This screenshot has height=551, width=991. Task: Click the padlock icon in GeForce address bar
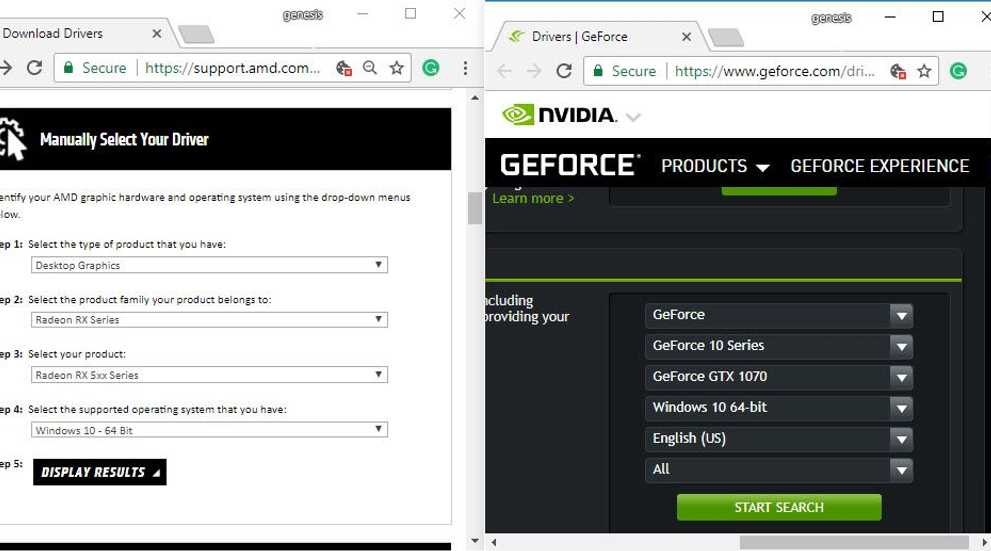click(597, 71)
